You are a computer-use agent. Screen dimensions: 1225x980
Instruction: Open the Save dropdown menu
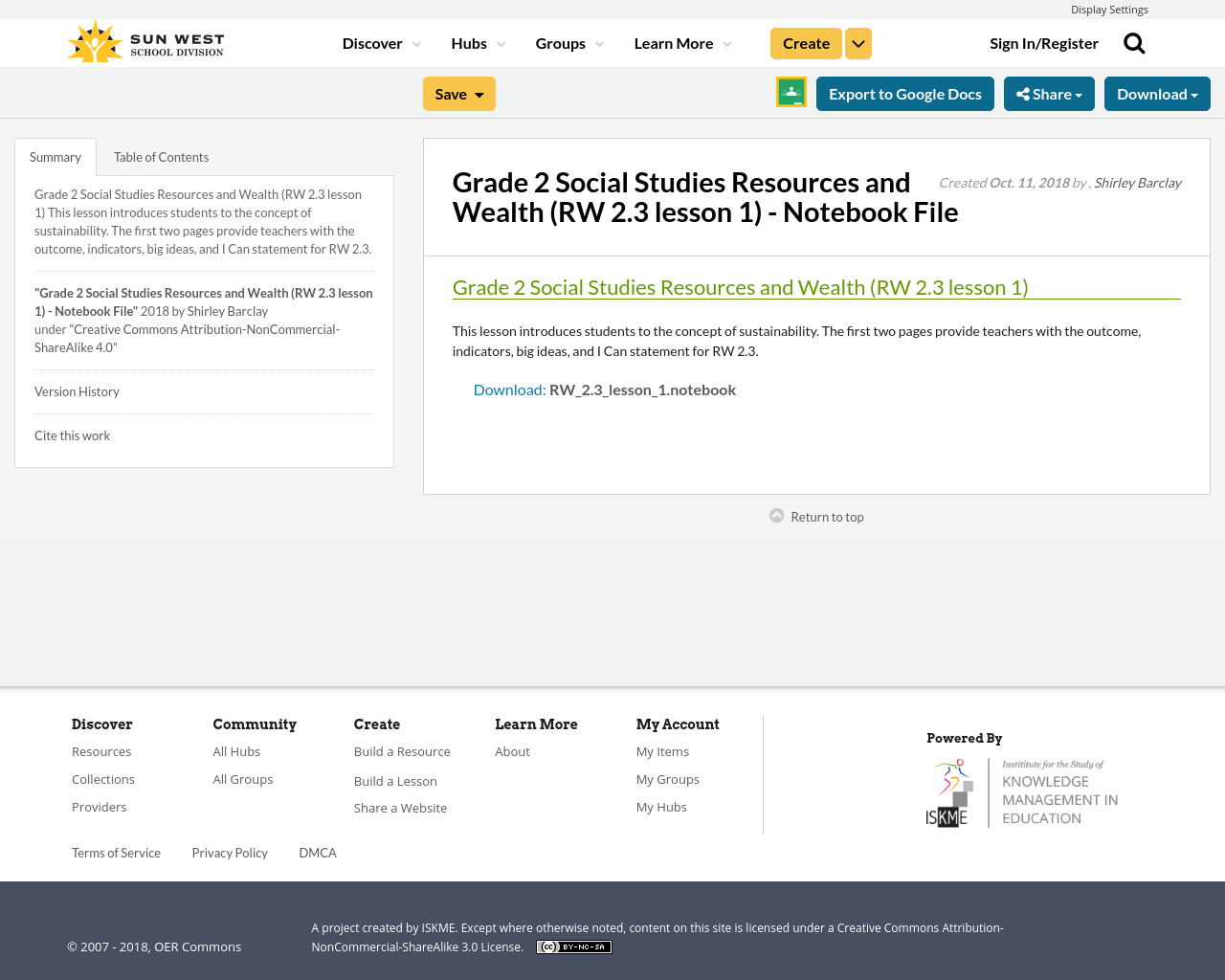(x=458, y=93)
